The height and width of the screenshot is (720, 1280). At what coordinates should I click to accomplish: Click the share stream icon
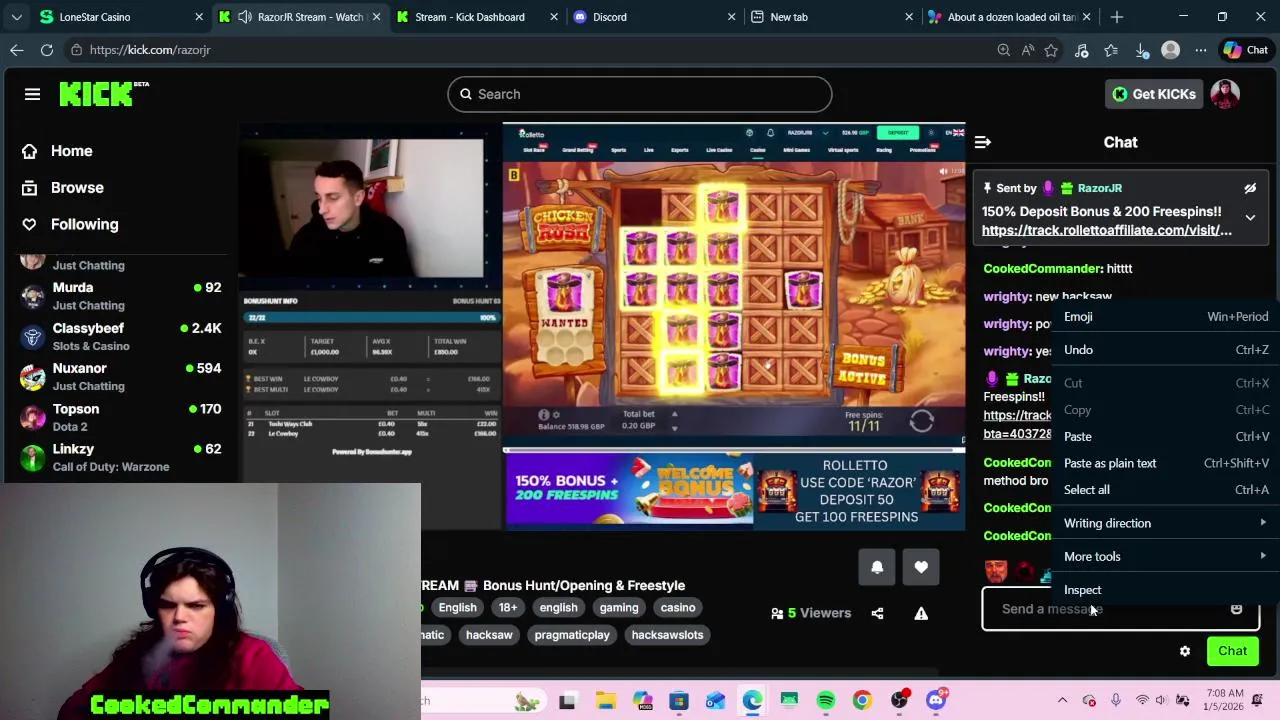click(x=877, y=613)
